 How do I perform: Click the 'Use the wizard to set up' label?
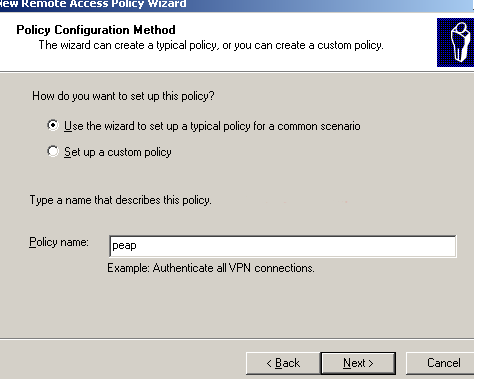click(212, 126)
